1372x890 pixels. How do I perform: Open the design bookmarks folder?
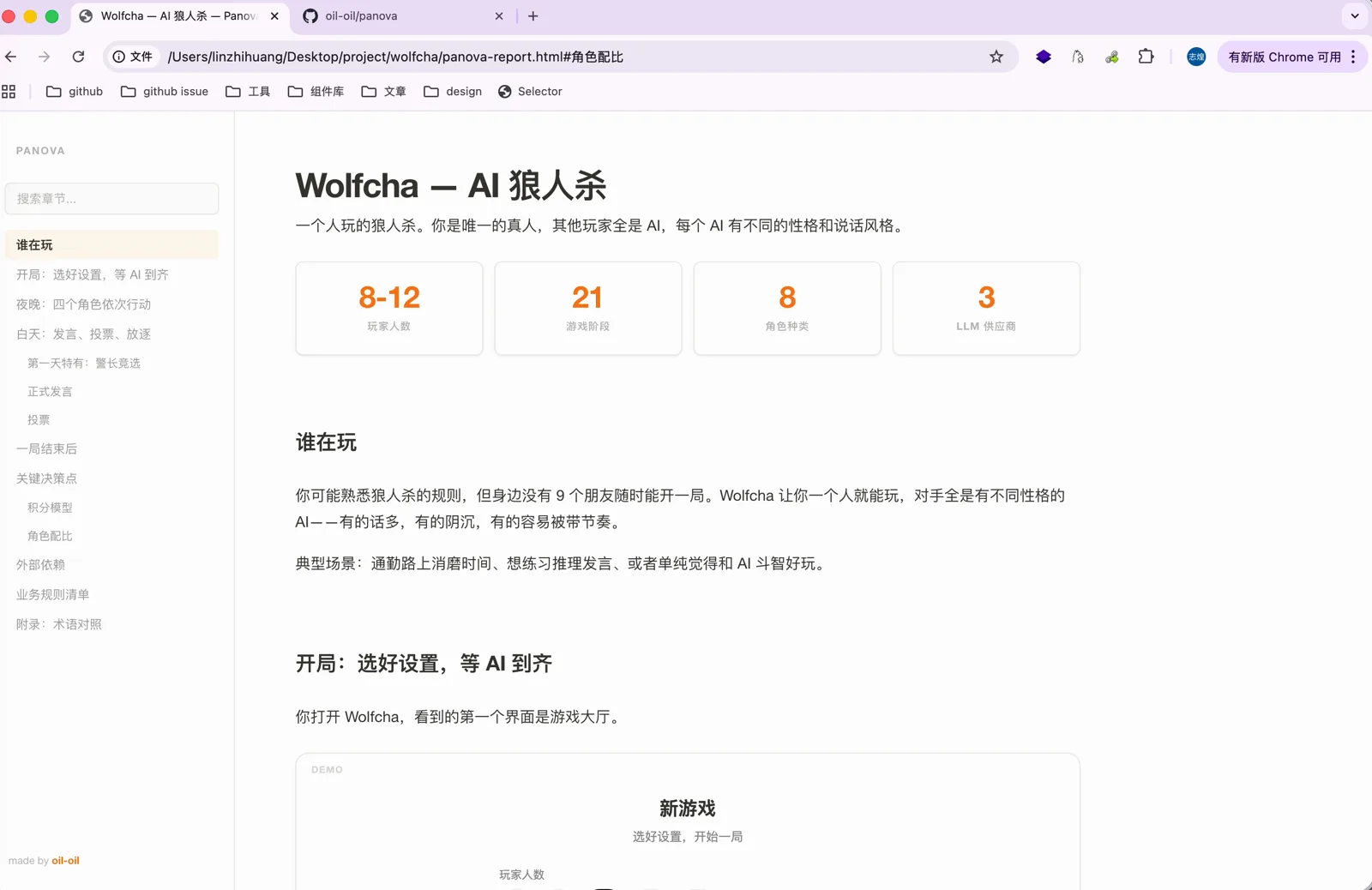pyautogui.click(x=453, y=92)
